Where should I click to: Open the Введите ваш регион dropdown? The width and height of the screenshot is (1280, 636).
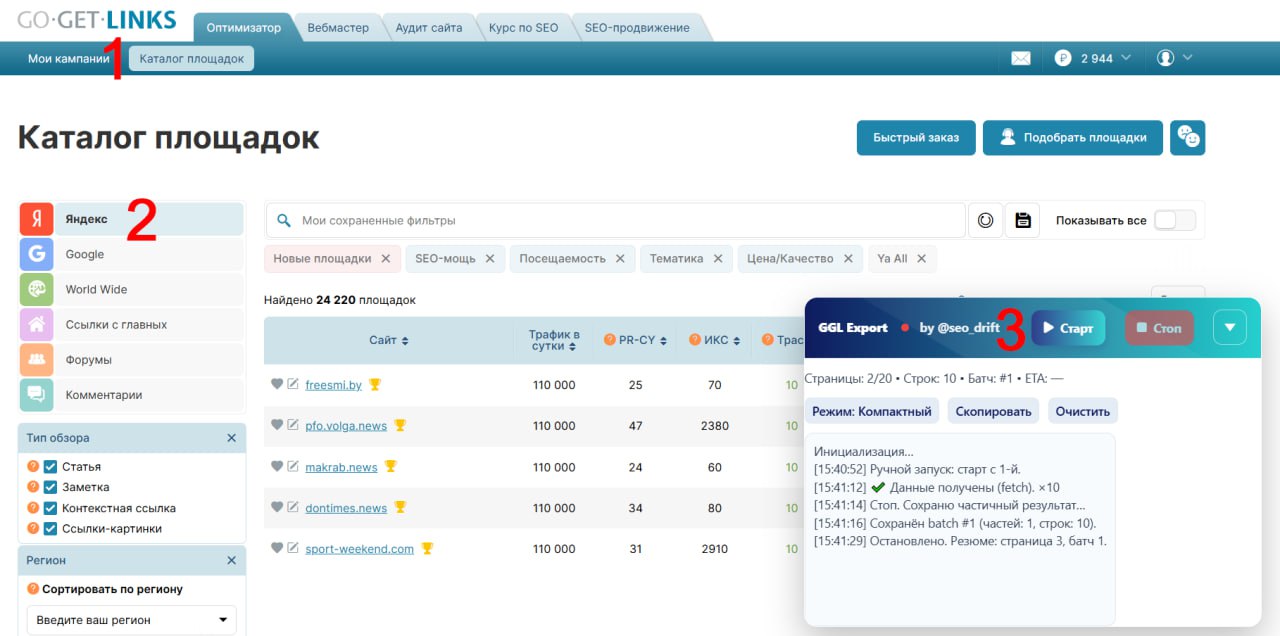click(x=131, y=620)
